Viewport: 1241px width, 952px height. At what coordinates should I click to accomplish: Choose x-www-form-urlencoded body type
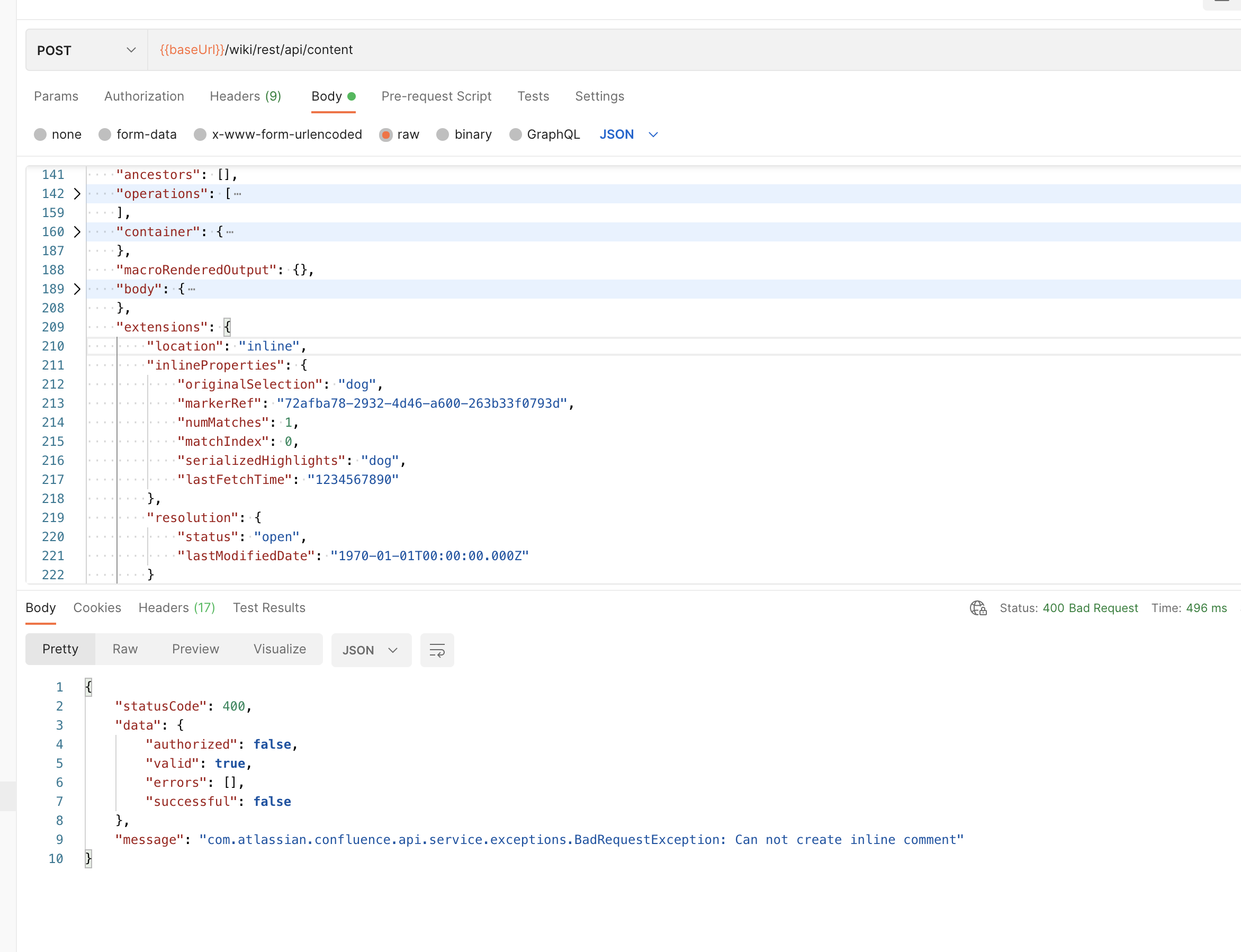[200, 134]
